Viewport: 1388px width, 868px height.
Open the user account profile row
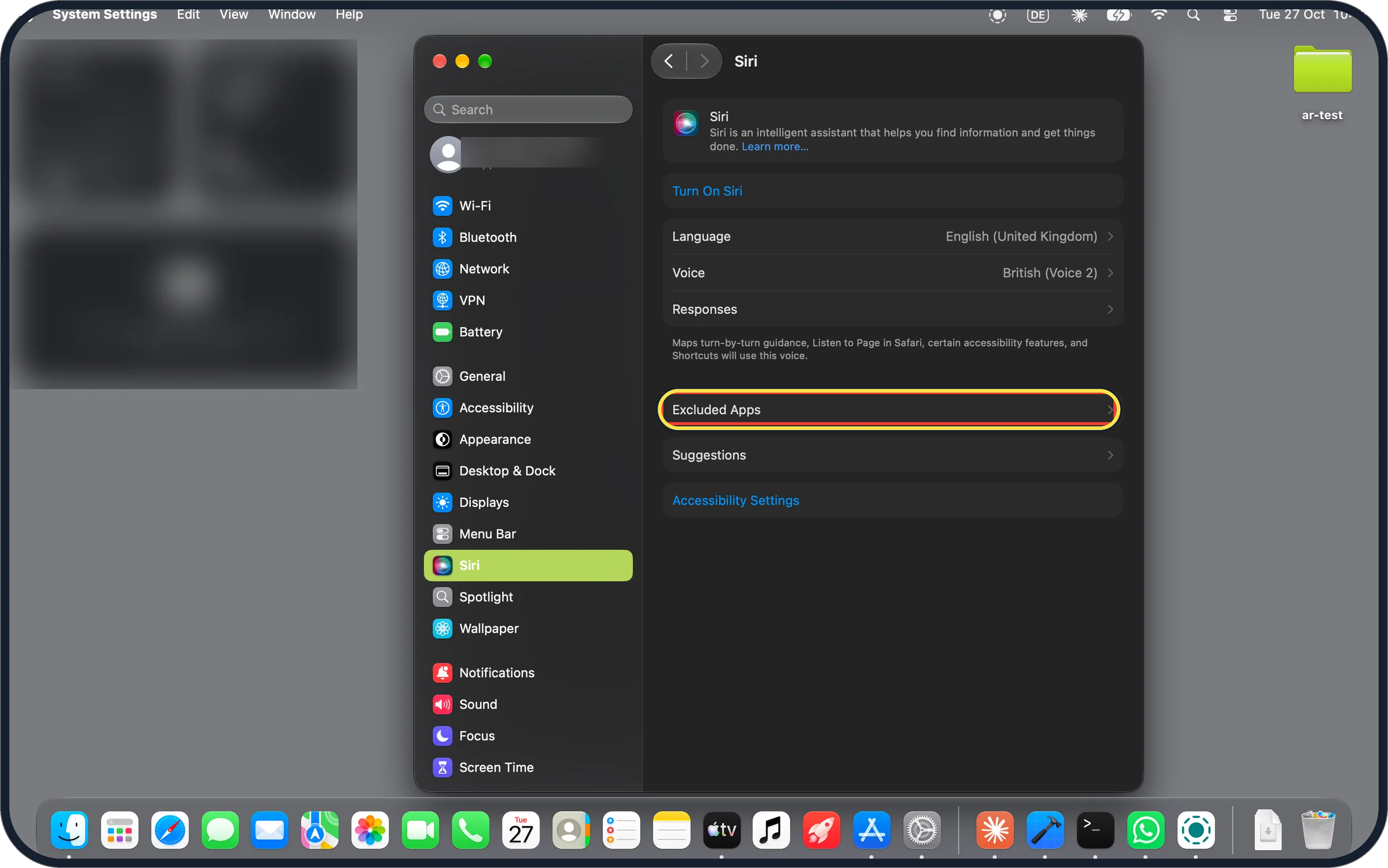tap(528, 154)
